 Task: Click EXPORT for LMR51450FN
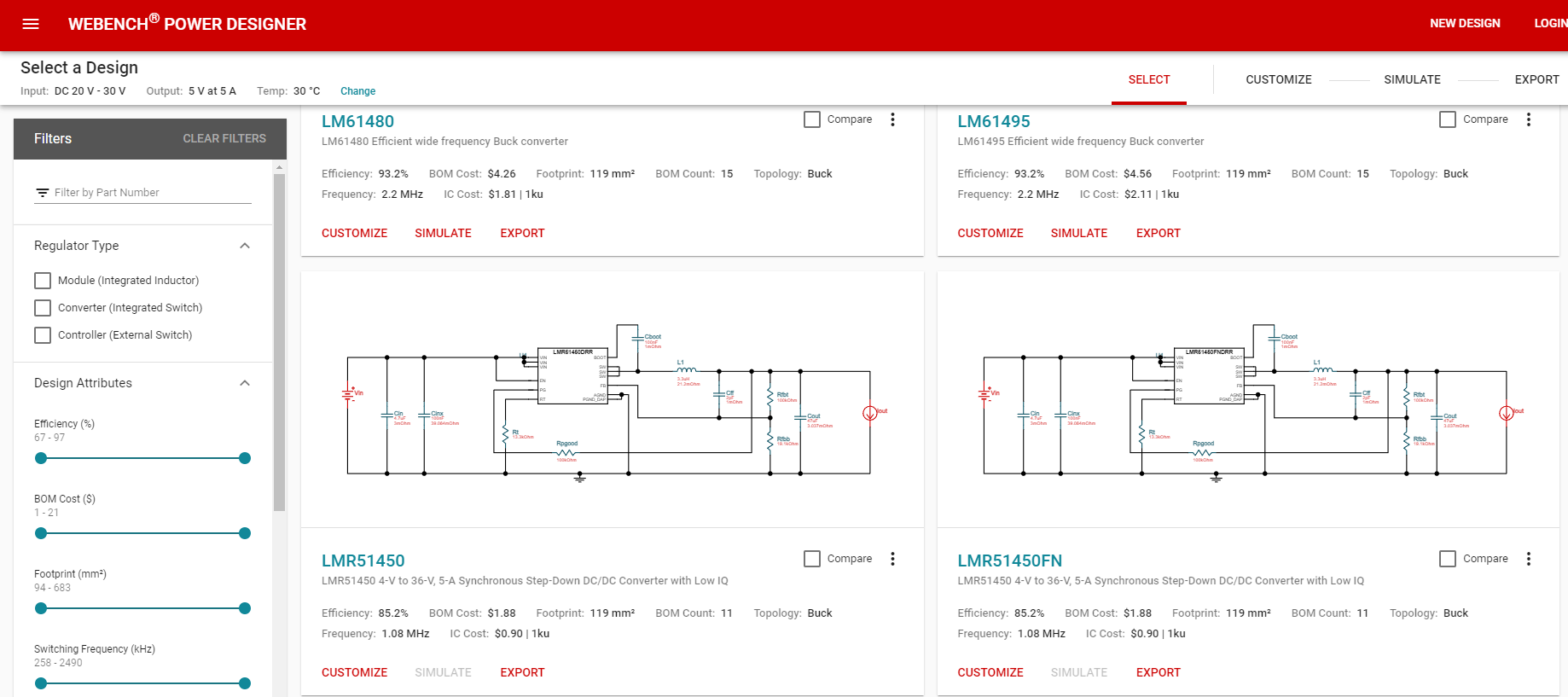coord(1158,672)
